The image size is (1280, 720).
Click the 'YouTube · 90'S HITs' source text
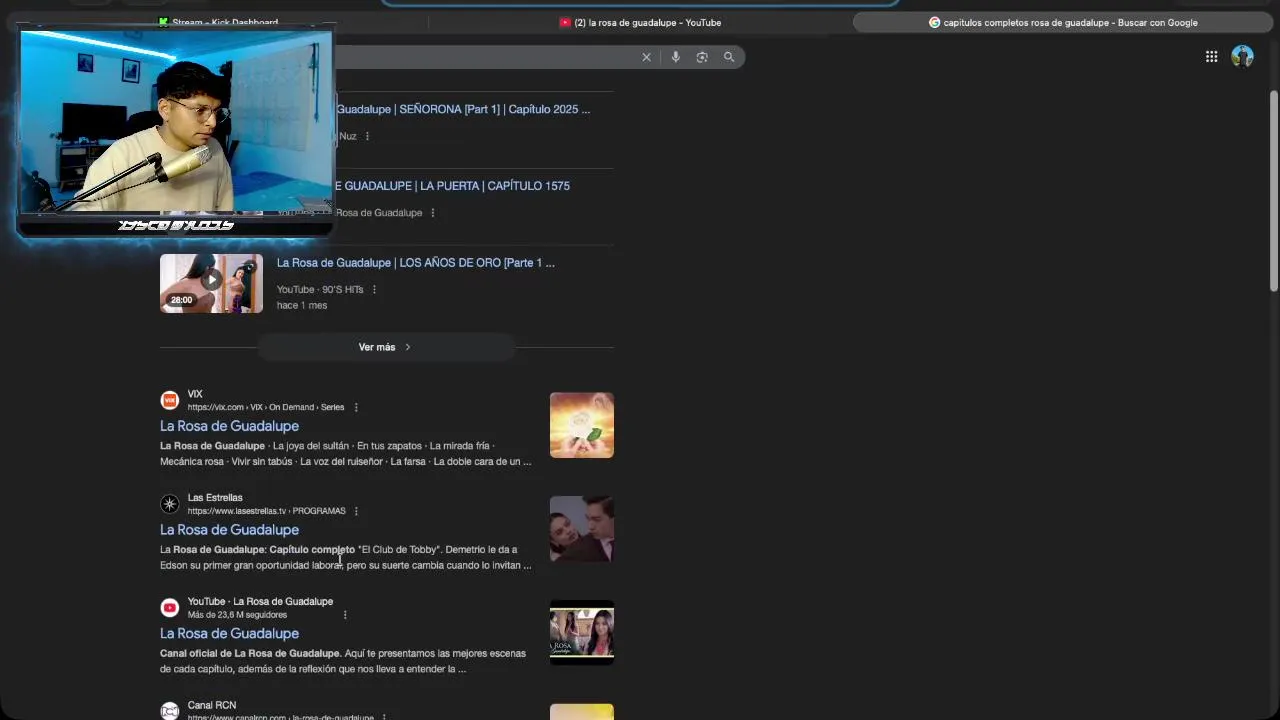pyautogui.click(x=320, y=290)
